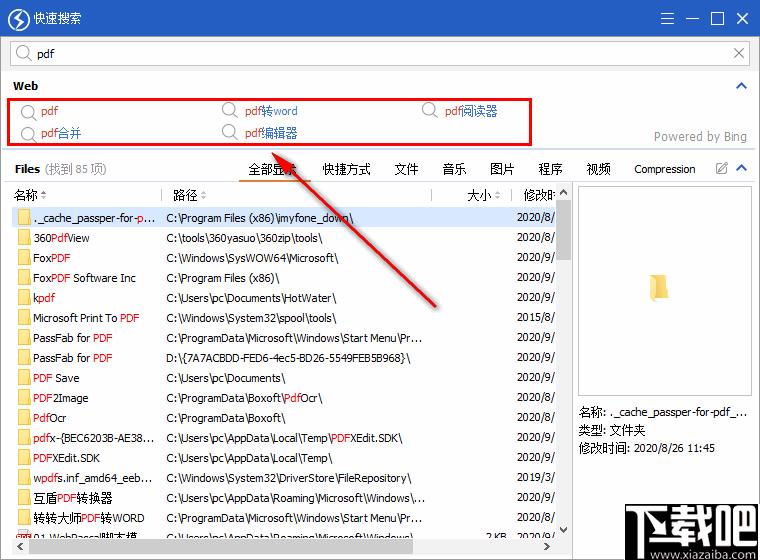Sort by 路径 column header
This screenshot has height=560, width=760.
click(190, 195)
